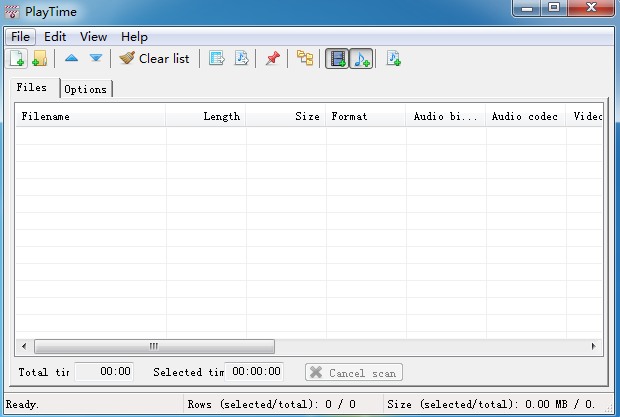This screenshot has height=417, width=620.
Task: Click the Selected time field
Action: (x=254, y=372)
